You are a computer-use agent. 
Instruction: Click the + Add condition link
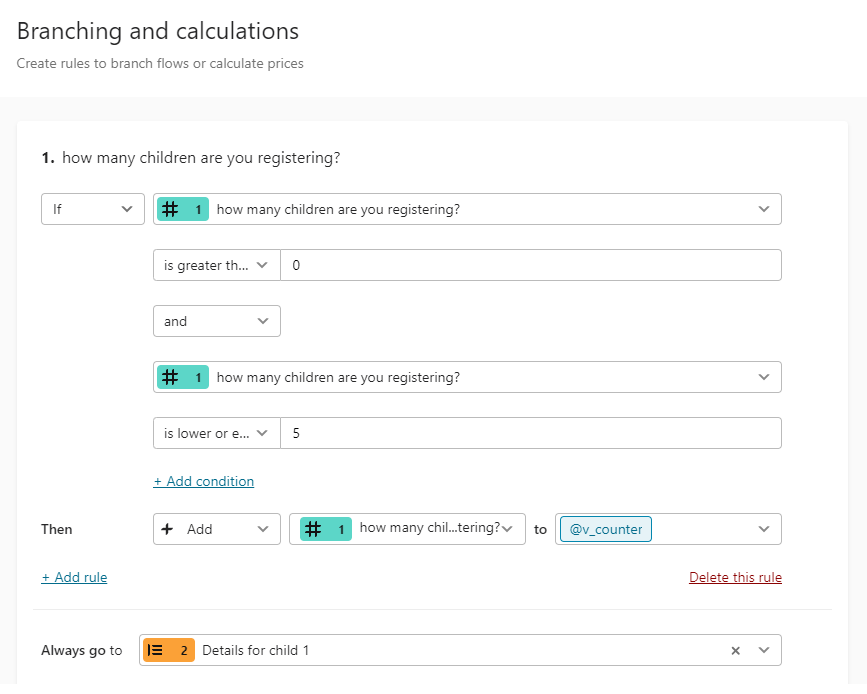(203, 482)
